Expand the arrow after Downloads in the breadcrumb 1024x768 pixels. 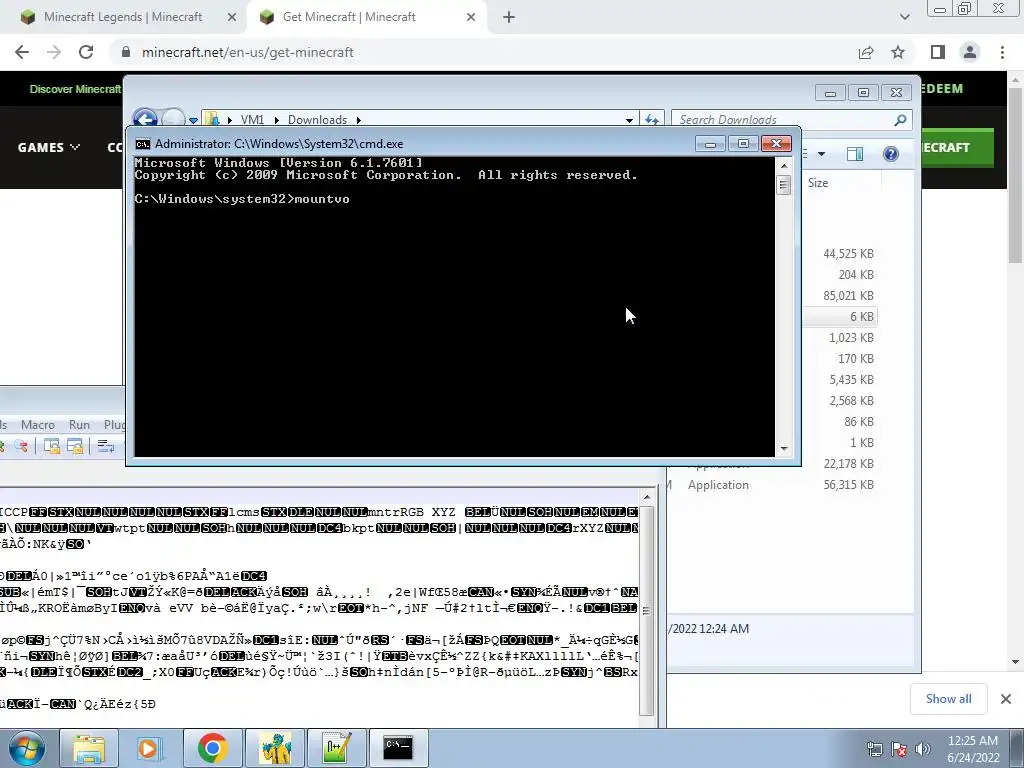pyautogui.click(x=359, y=120)
